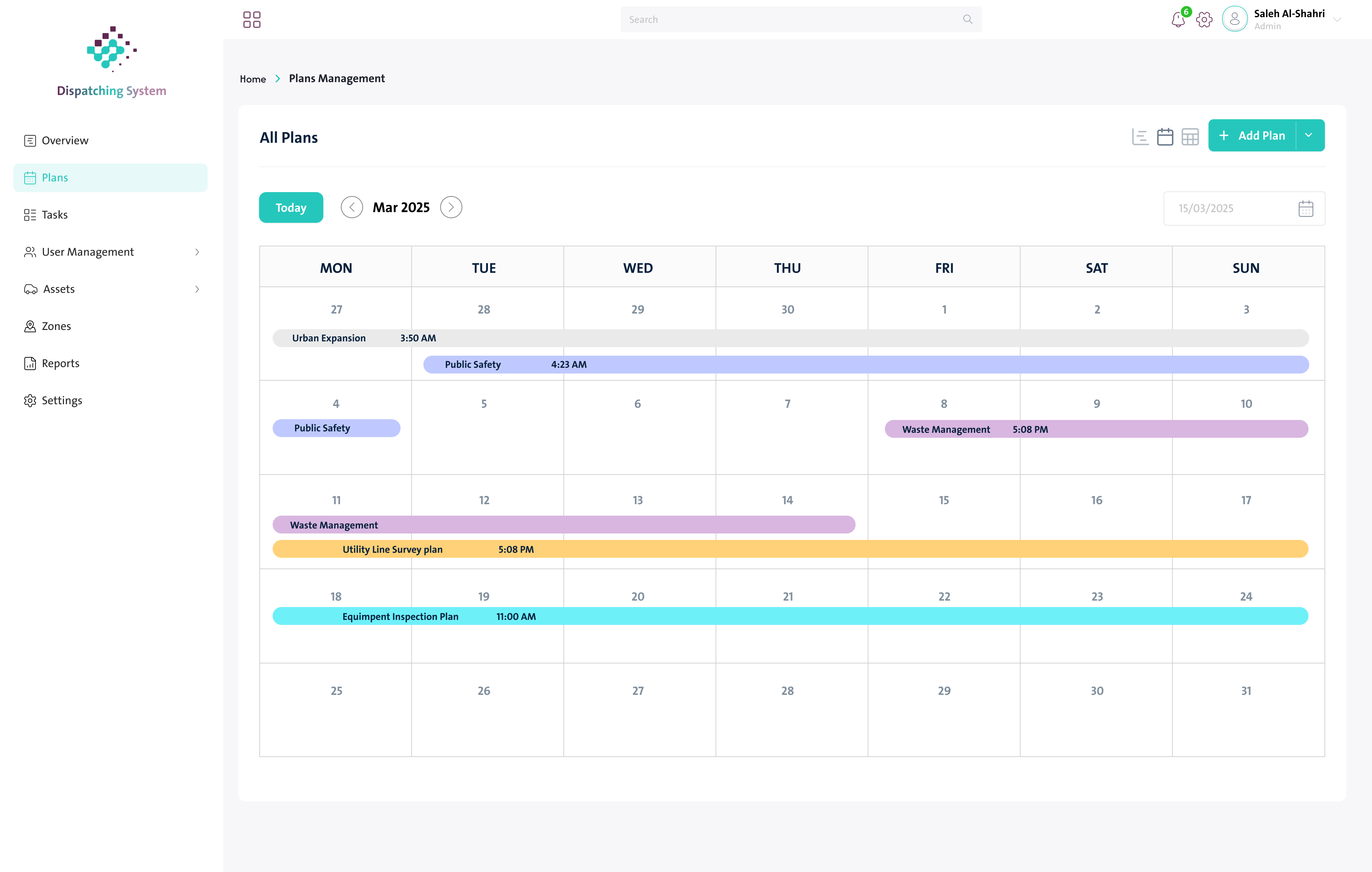Open the Public Safety 4:23 AM plan
This screenshot has height=872, width=1372.
[x=865, y=365]
